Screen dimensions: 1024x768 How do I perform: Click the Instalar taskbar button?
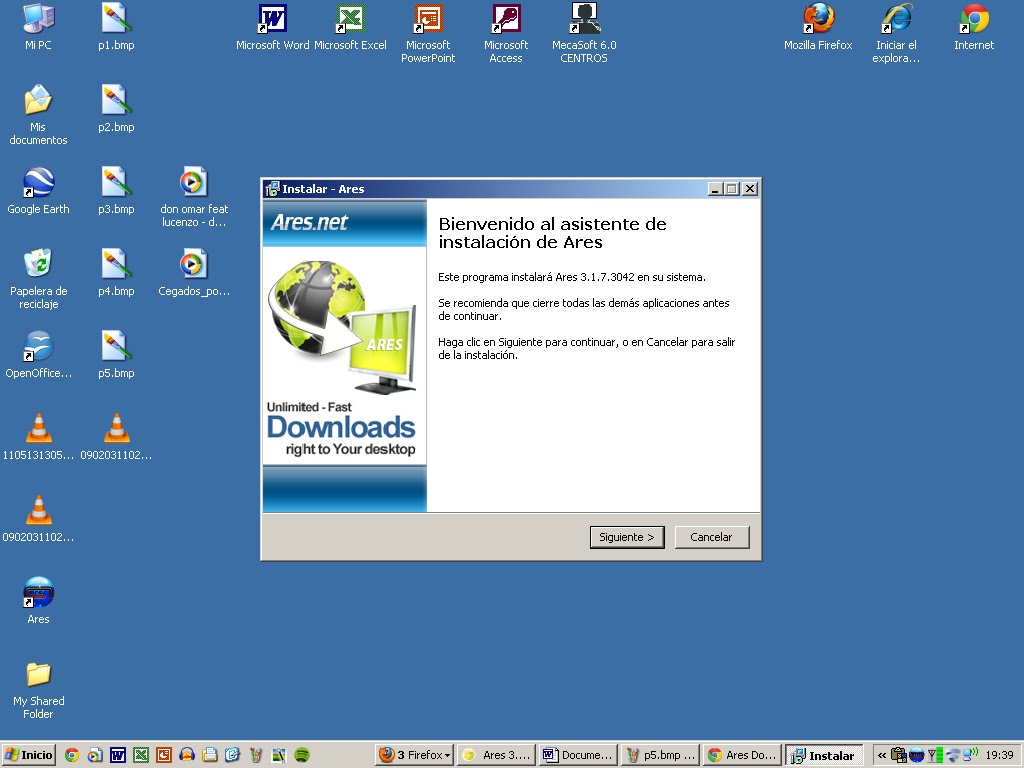824,755
